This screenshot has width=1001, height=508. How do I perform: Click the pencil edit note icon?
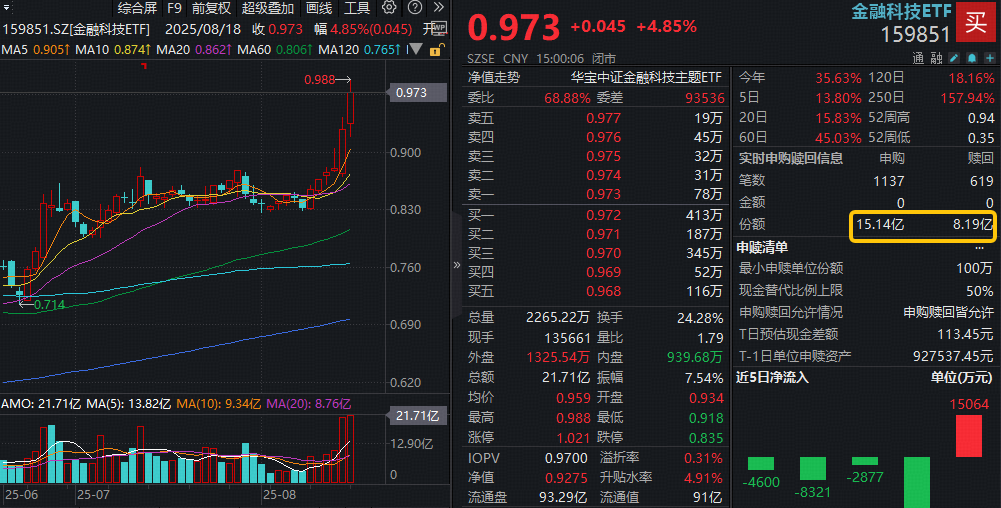coord(955,59)
